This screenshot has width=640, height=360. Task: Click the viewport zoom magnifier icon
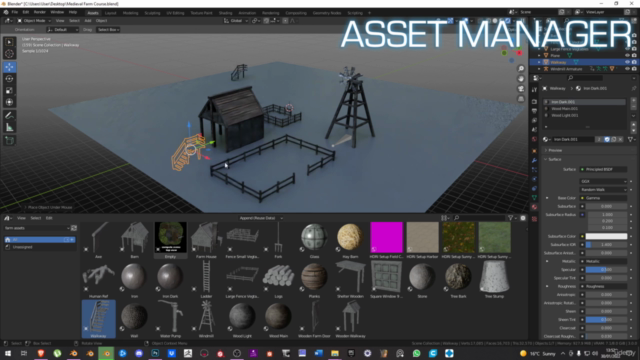(521, 69)
